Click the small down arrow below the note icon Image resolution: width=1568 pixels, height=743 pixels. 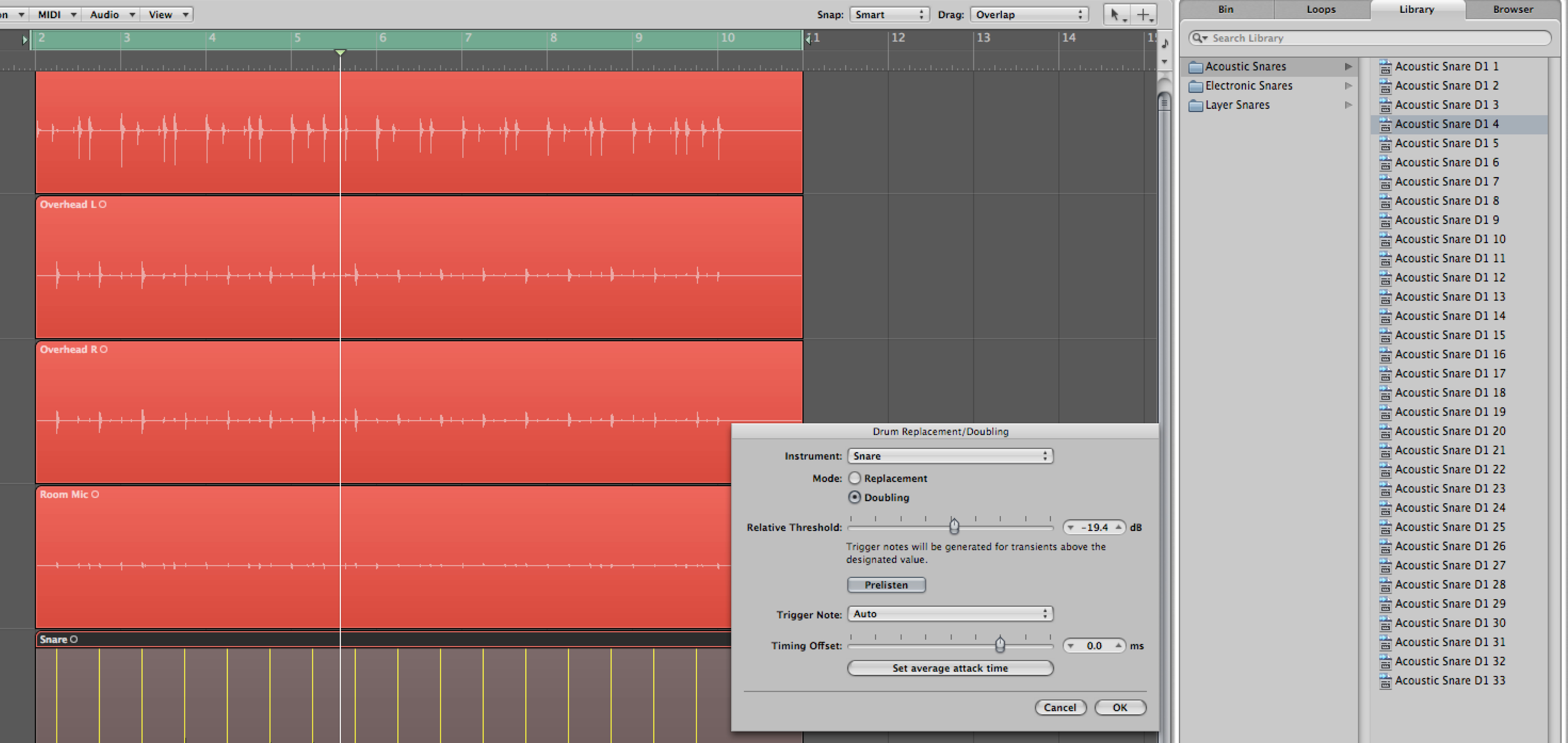point(1164,61)
